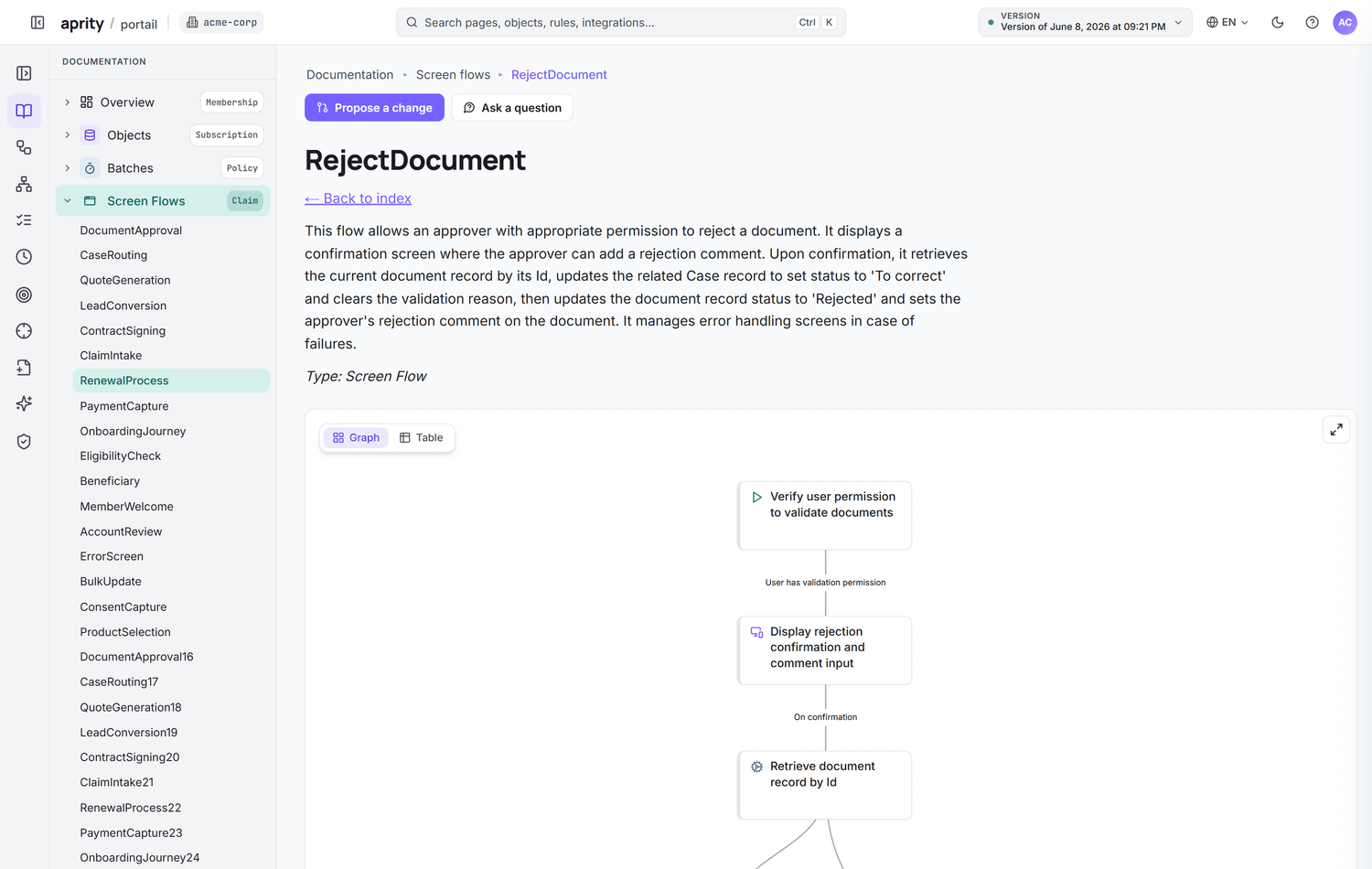1372x869 pixels.
Task: Focus the search pages input field
Action: pos(620,23)
